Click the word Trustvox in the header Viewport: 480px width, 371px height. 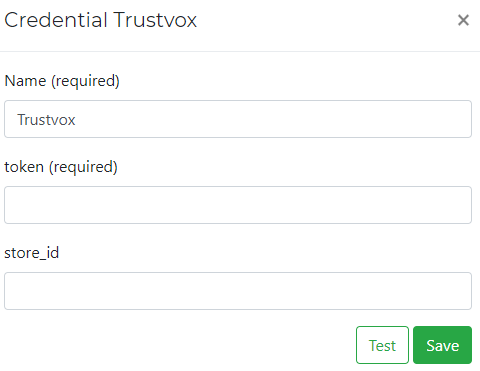(155, 20)
